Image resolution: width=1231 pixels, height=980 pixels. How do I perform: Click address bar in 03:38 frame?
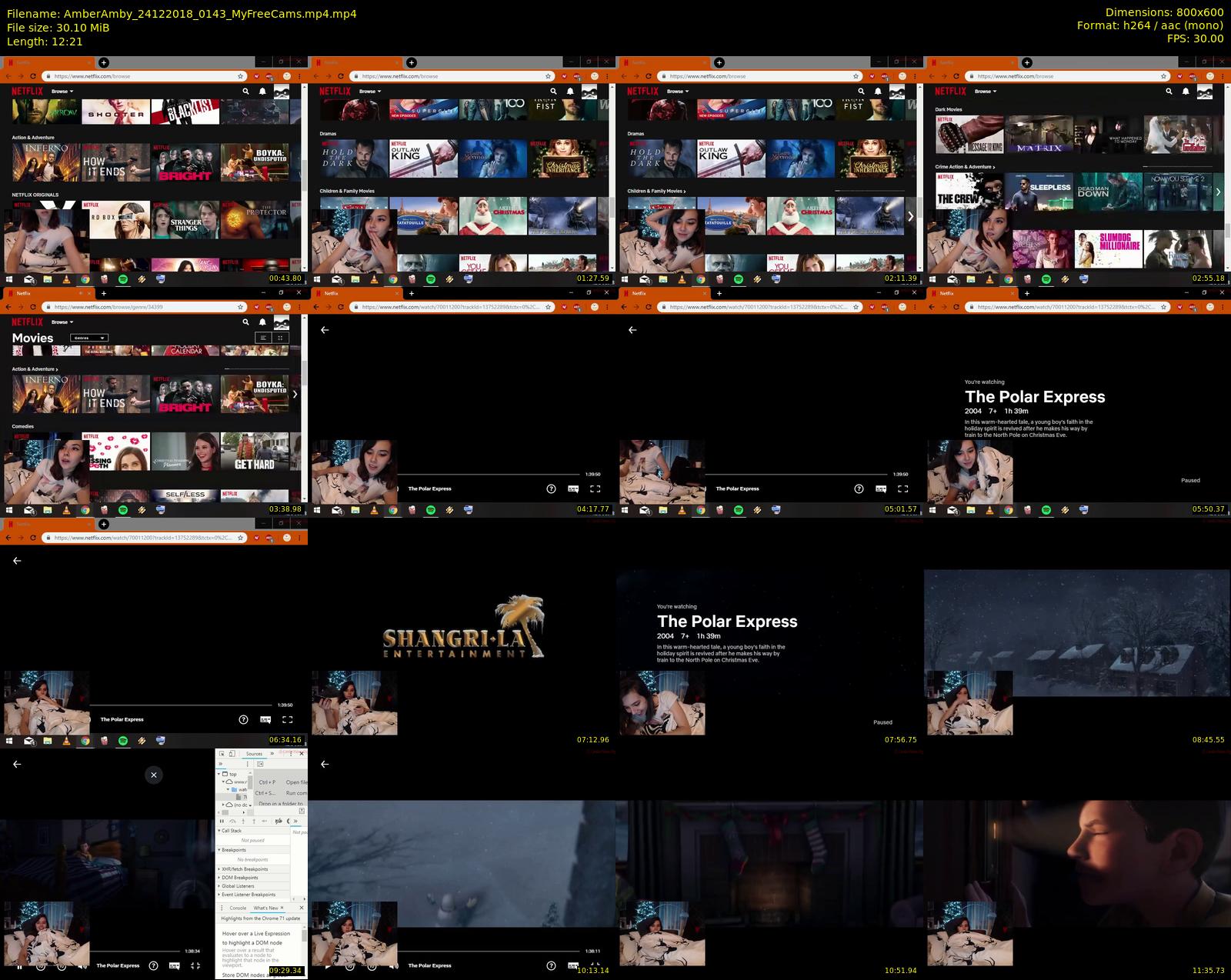click(x=145, y=307)
